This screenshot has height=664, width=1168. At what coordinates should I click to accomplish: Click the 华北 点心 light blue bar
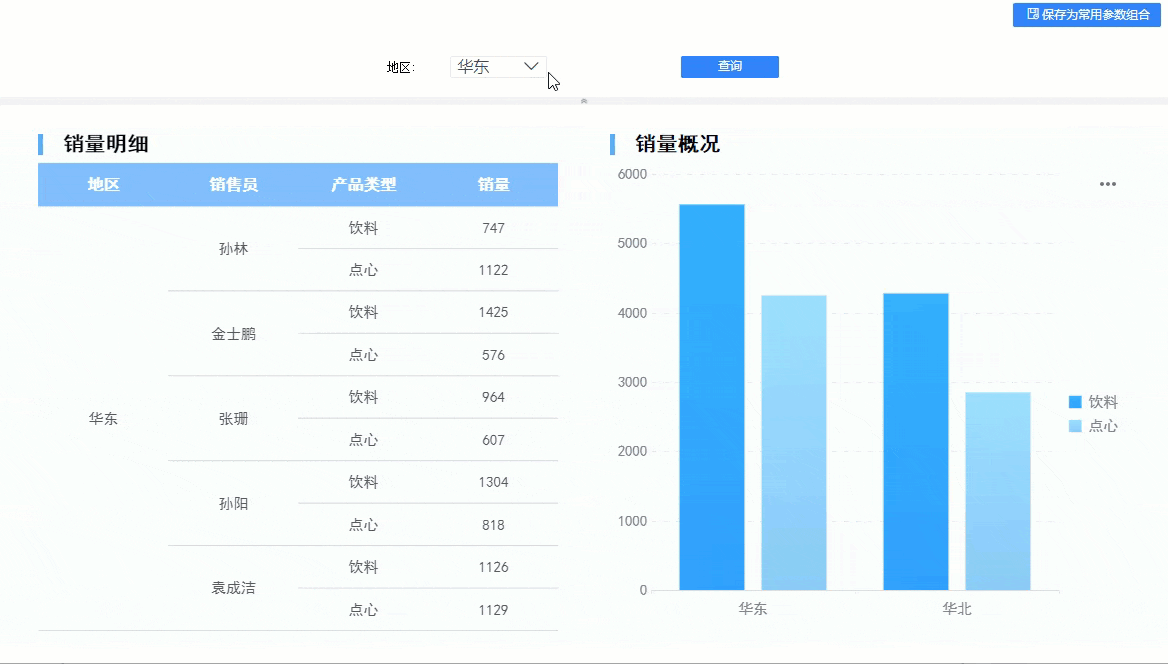[x=997, y=491]
